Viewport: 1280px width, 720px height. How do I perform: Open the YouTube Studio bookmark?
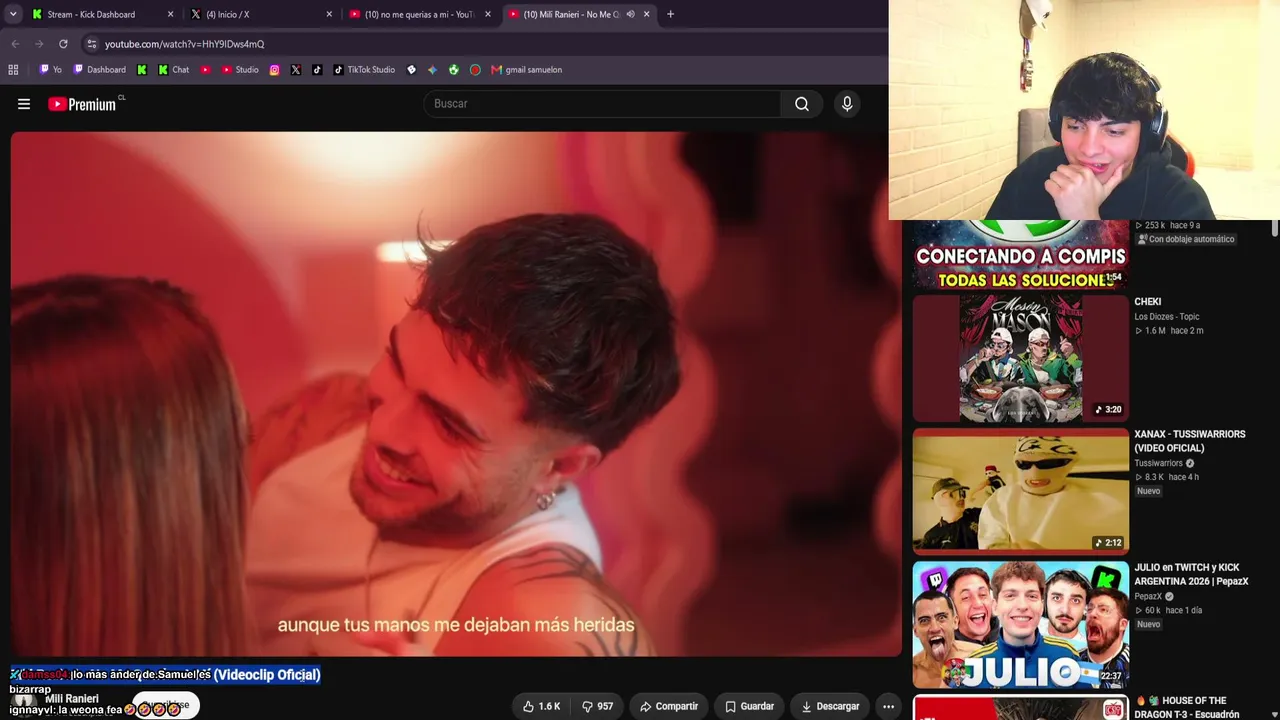(240, 70)
